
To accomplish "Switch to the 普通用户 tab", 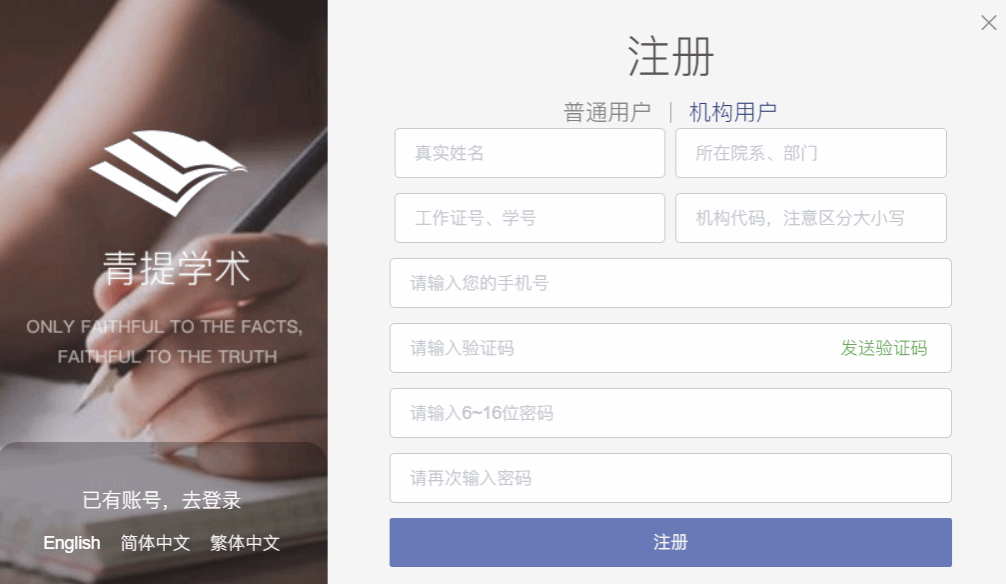I will pyautogui.click(x=607, y=112).
